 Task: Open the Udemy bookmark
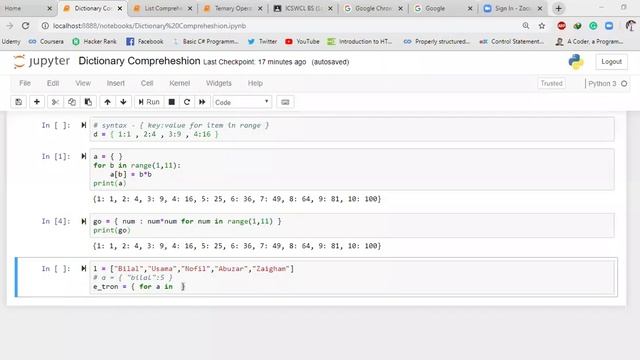coord(11,41)
